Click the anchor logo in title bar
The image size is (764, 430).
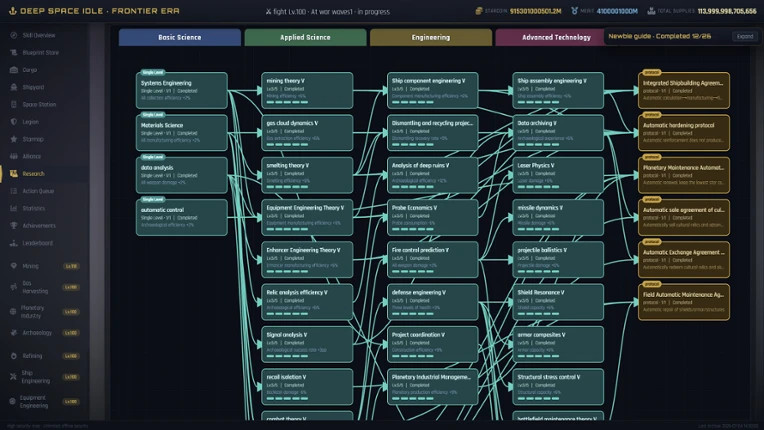coord(13,11)
